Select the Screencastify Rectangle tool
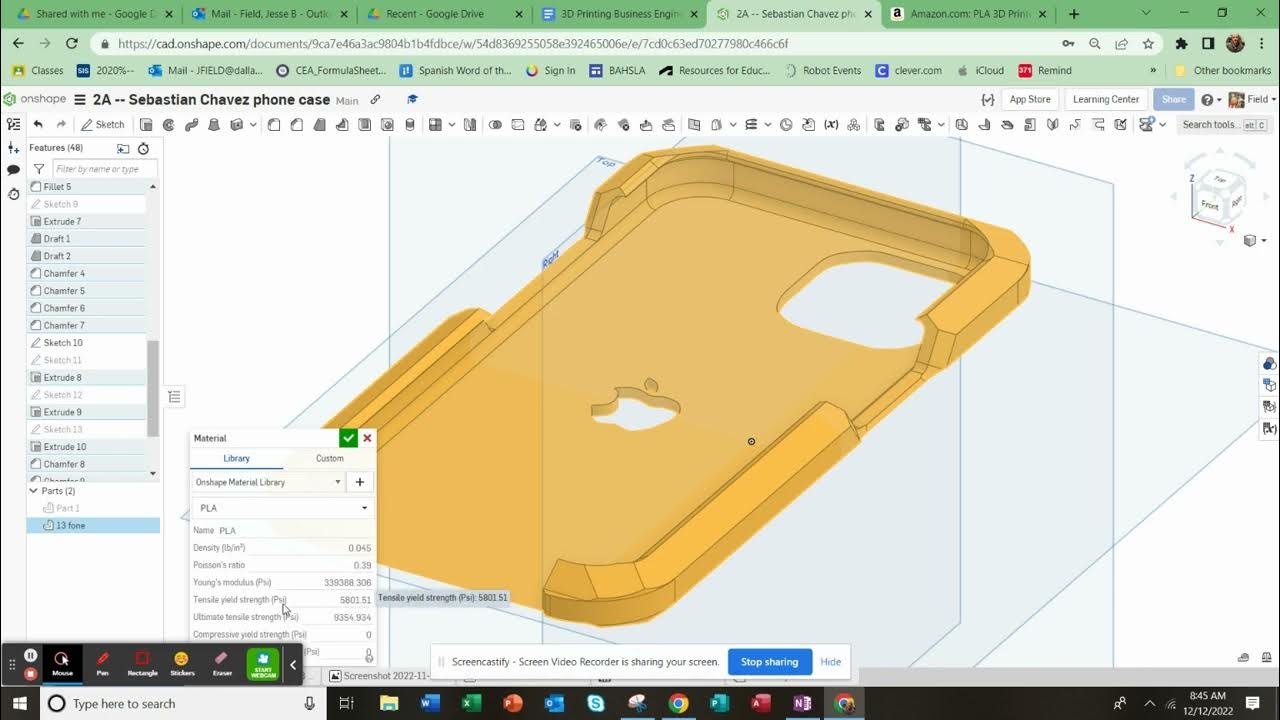1280x720 pixels. pos(142,664)
